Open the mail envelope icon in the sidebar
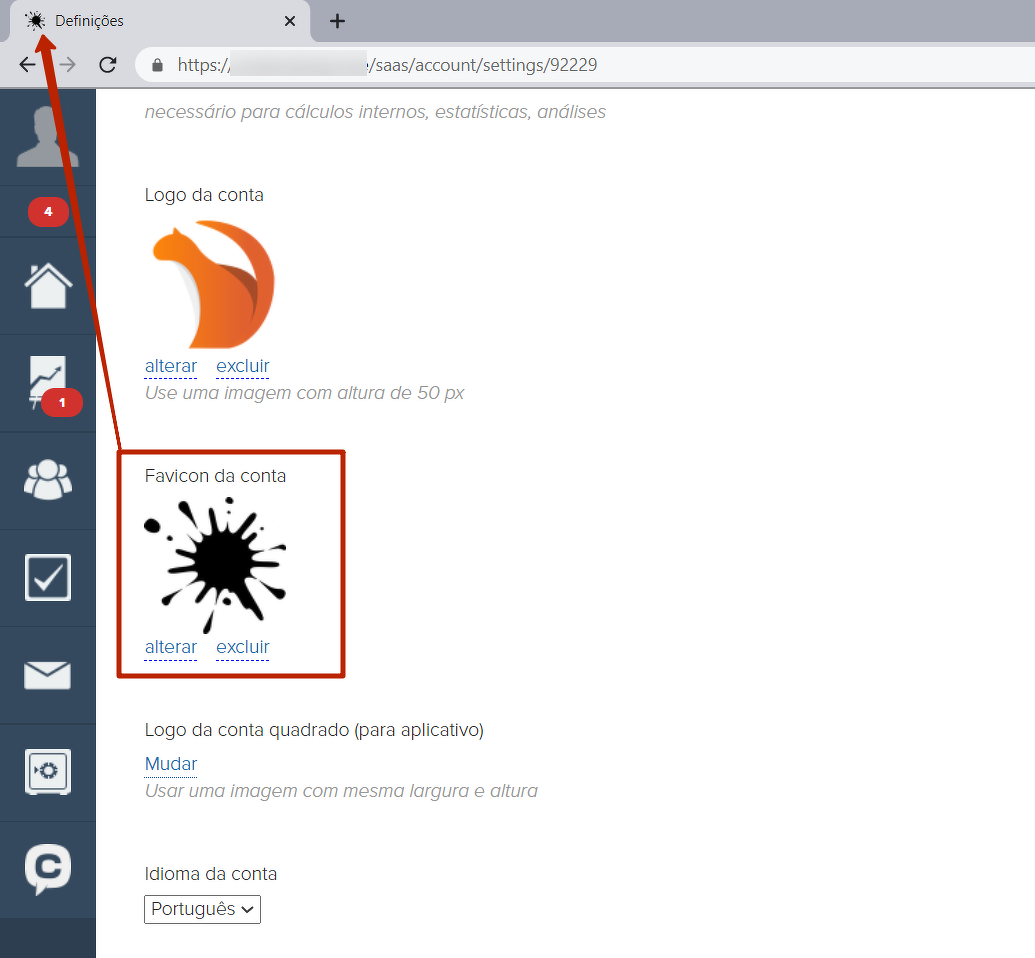Screen dimensions: 1035x958 pyautogui.click(x=47, y=675)
